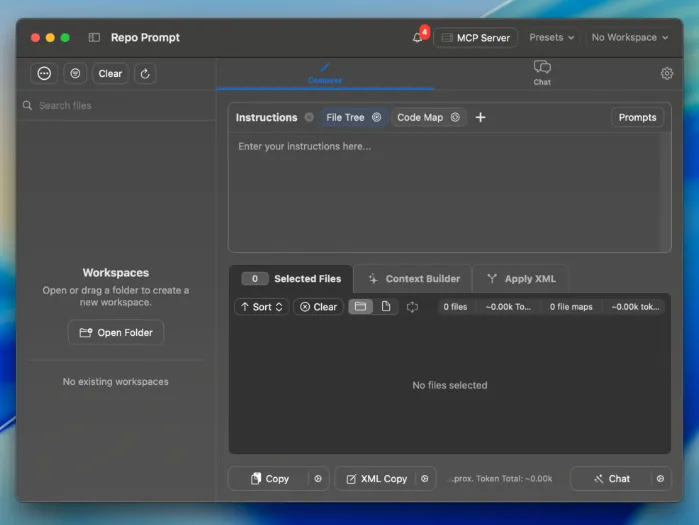Toggle the sidebar panel icon
This screenshot has height=525, width=699.
pyautogui.click(x=94, y=37)
